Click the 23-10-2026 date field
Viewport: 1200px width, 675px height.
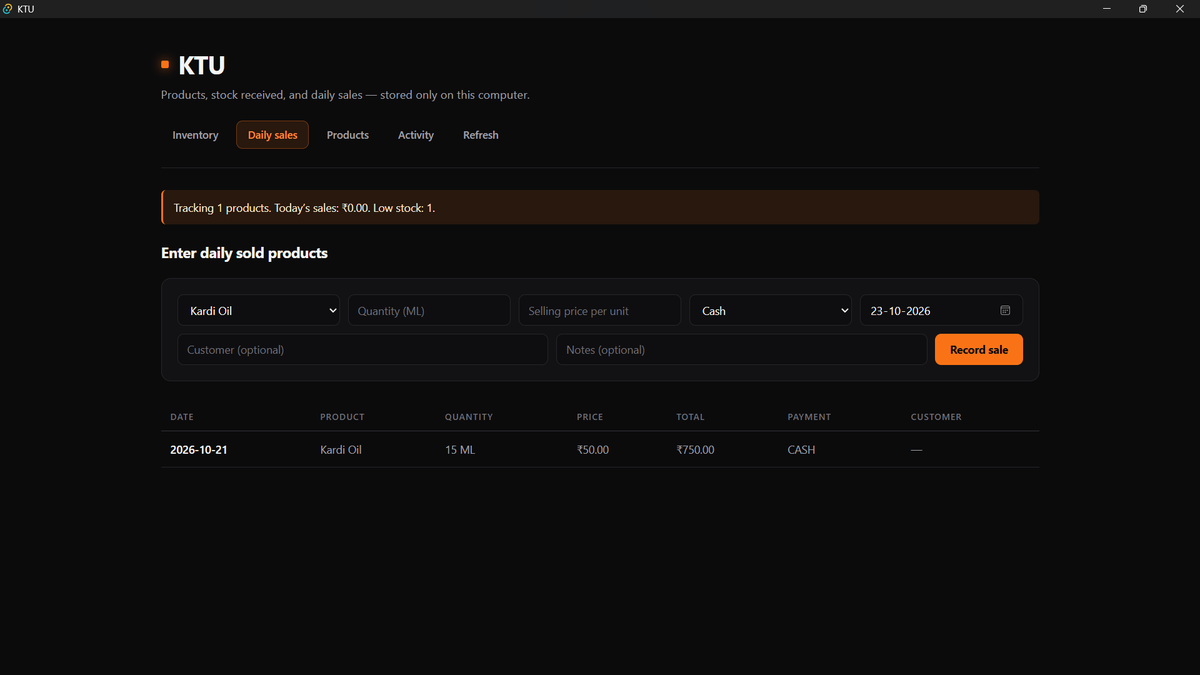941,310
